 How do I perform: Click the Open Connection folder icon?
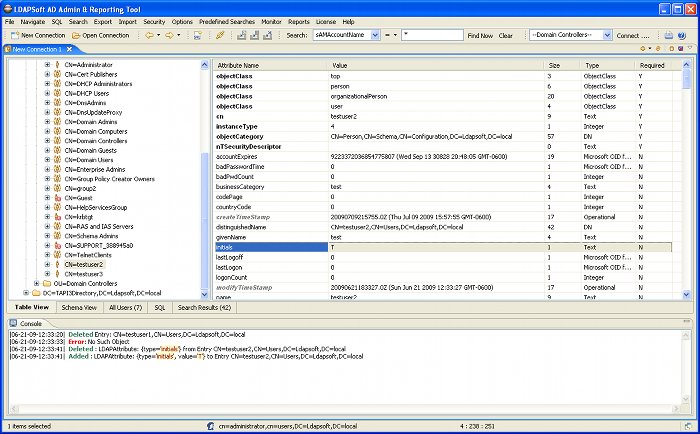click(x=75, y=35)
